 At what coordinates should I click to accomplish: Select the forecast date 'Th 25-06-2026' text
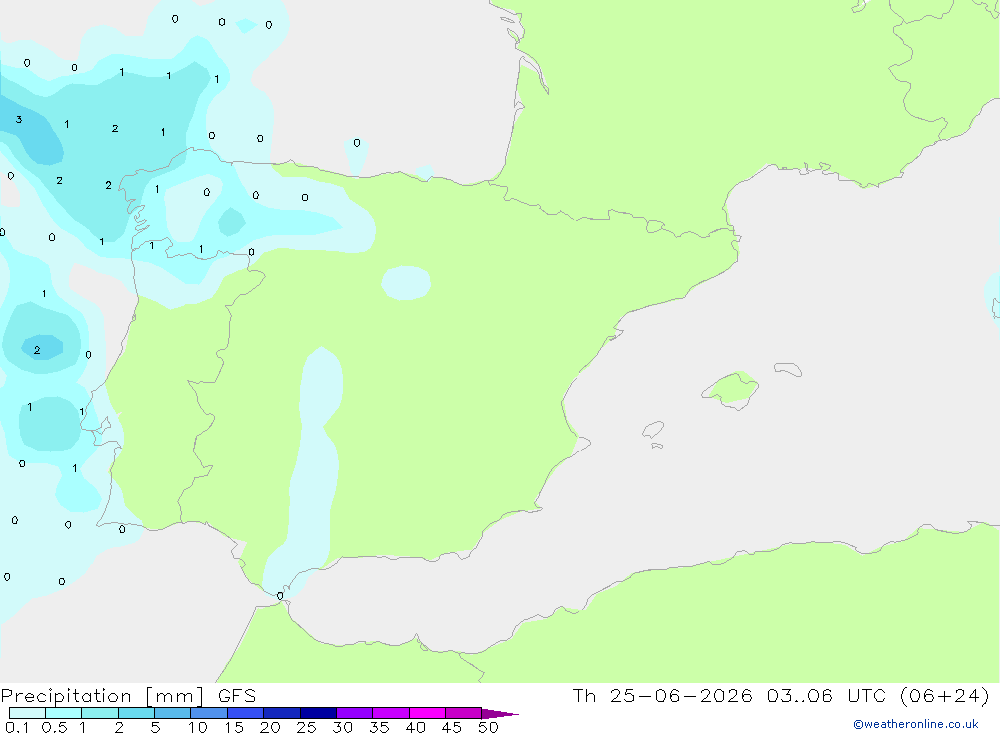click(x=662, y=695)
